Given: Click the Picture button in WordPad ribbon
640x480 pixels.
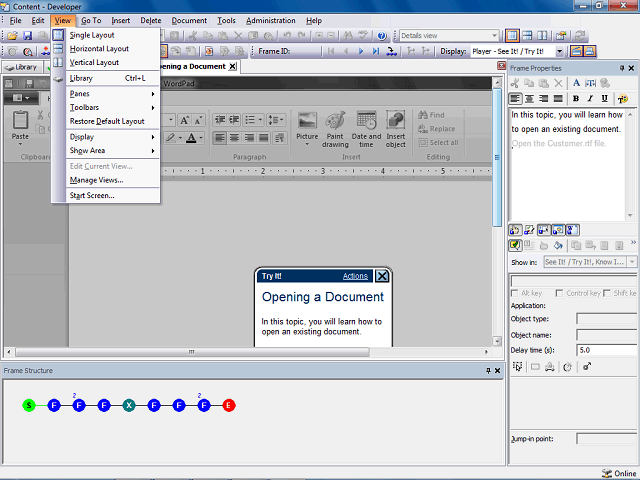Looking at the screenshot, I should (x=307, y=128).
